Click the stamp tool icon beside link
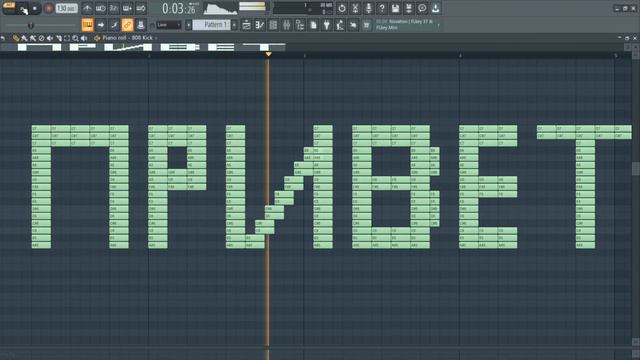 coord(141,25)
